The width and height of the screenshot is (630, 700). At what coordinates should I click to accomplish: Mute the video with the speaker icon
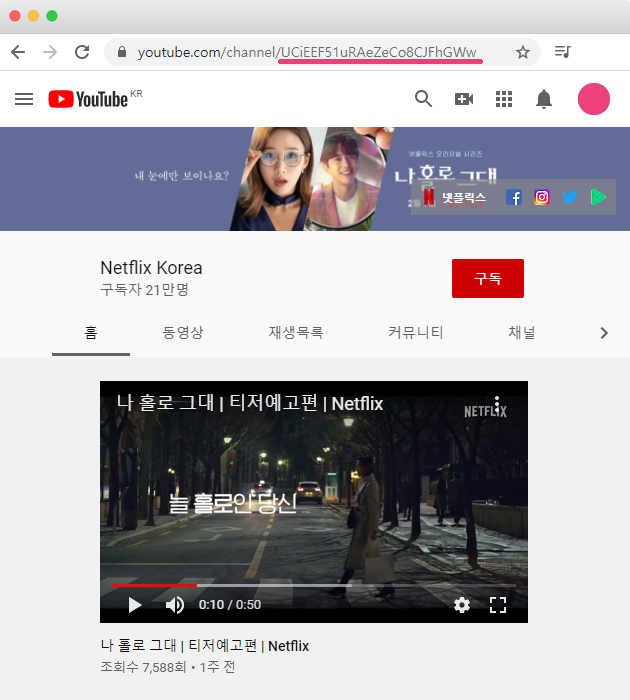[175, 605]
